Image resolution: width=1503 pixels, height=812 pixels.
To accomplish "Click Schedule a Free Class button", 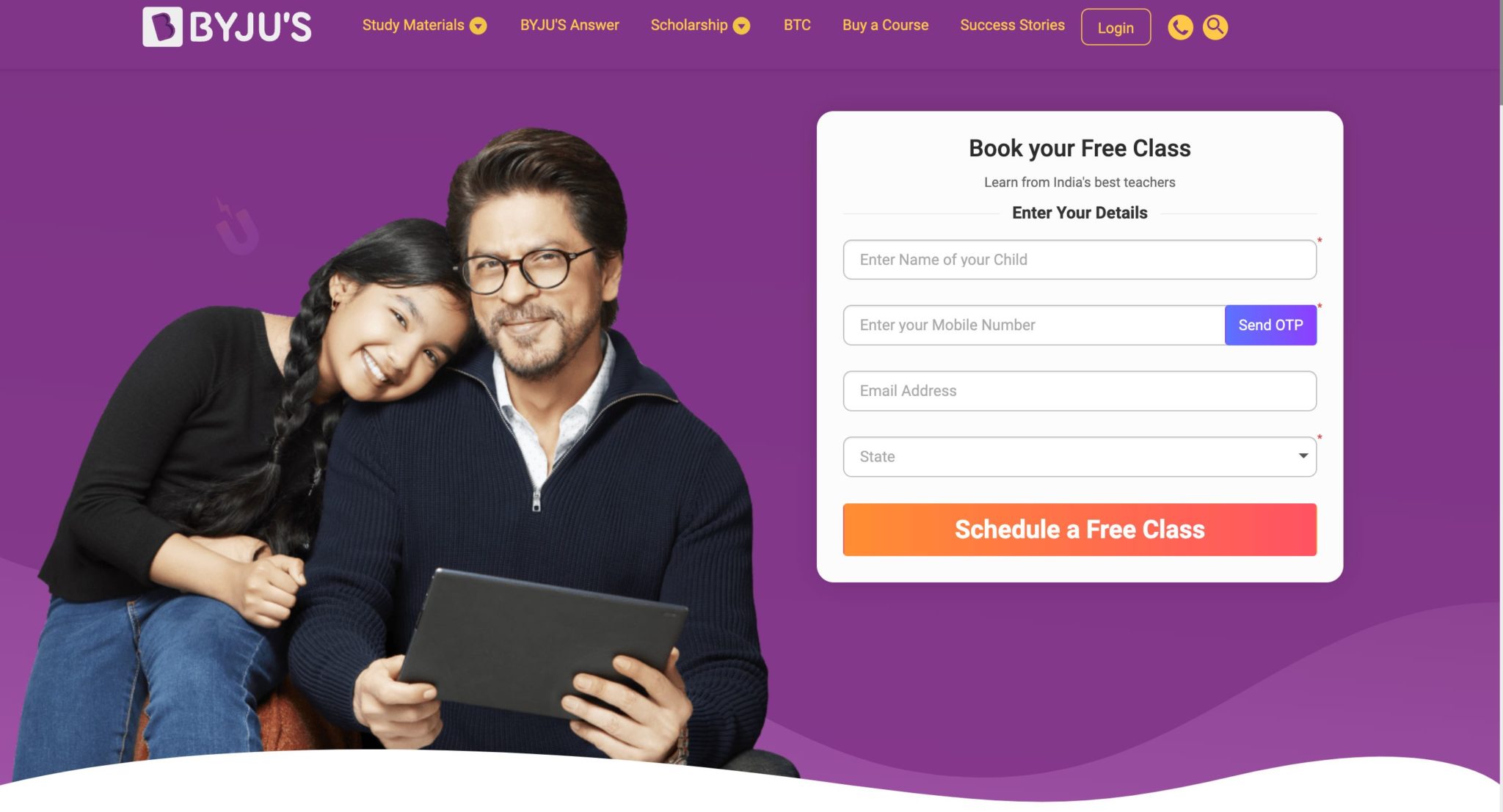I will [1079, 529].
